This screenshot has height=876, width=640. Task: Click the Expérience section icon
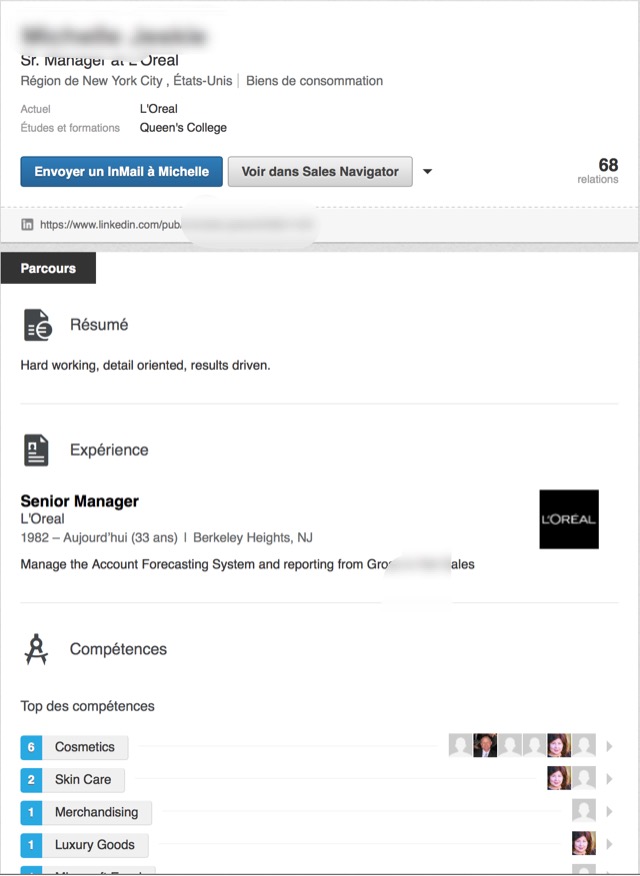tap(36, 450)
